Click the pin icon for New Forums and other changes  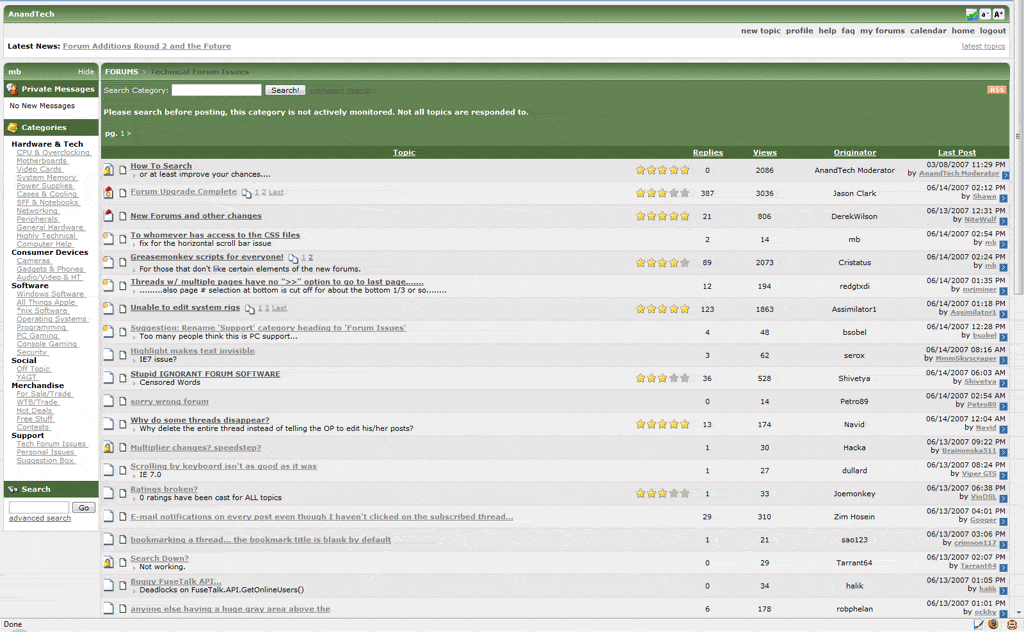108,216
